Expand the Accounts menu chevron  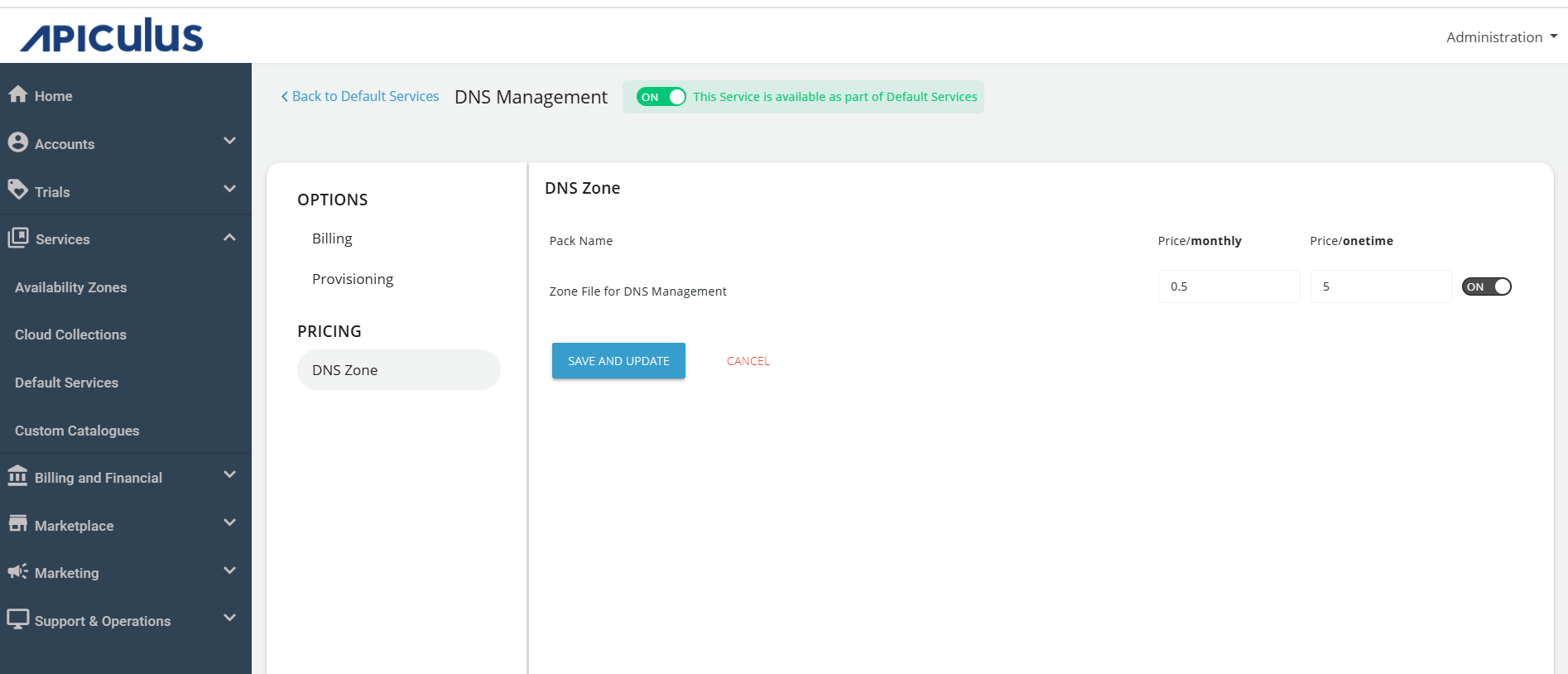tap(229, 142)
